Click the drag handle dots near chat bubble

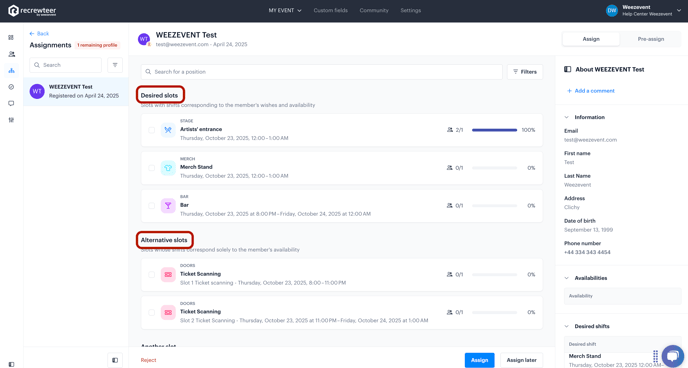click(x=655, y=356)
